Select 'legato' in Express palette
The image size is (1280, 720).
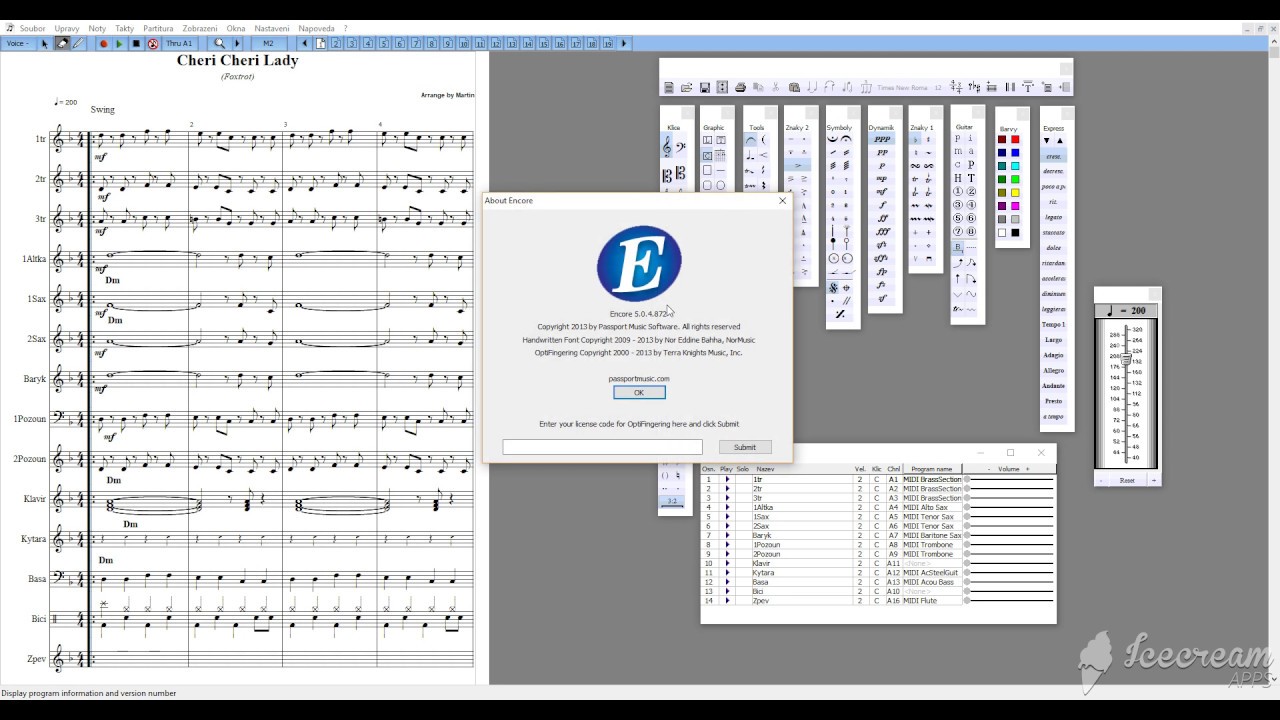tap(1054, 217)
